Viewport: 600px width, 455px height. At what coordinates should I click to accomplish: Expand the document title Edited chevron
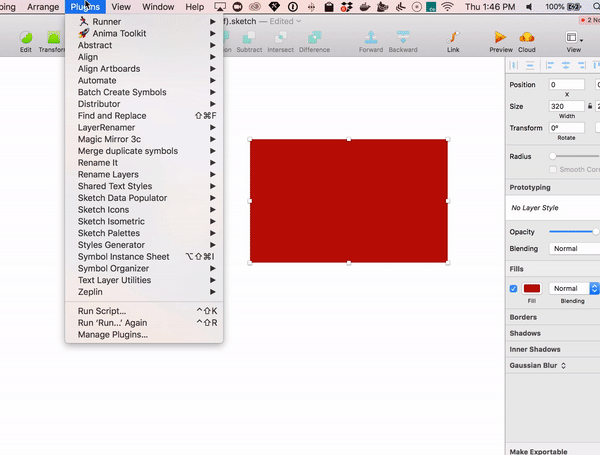coord(299,21)
